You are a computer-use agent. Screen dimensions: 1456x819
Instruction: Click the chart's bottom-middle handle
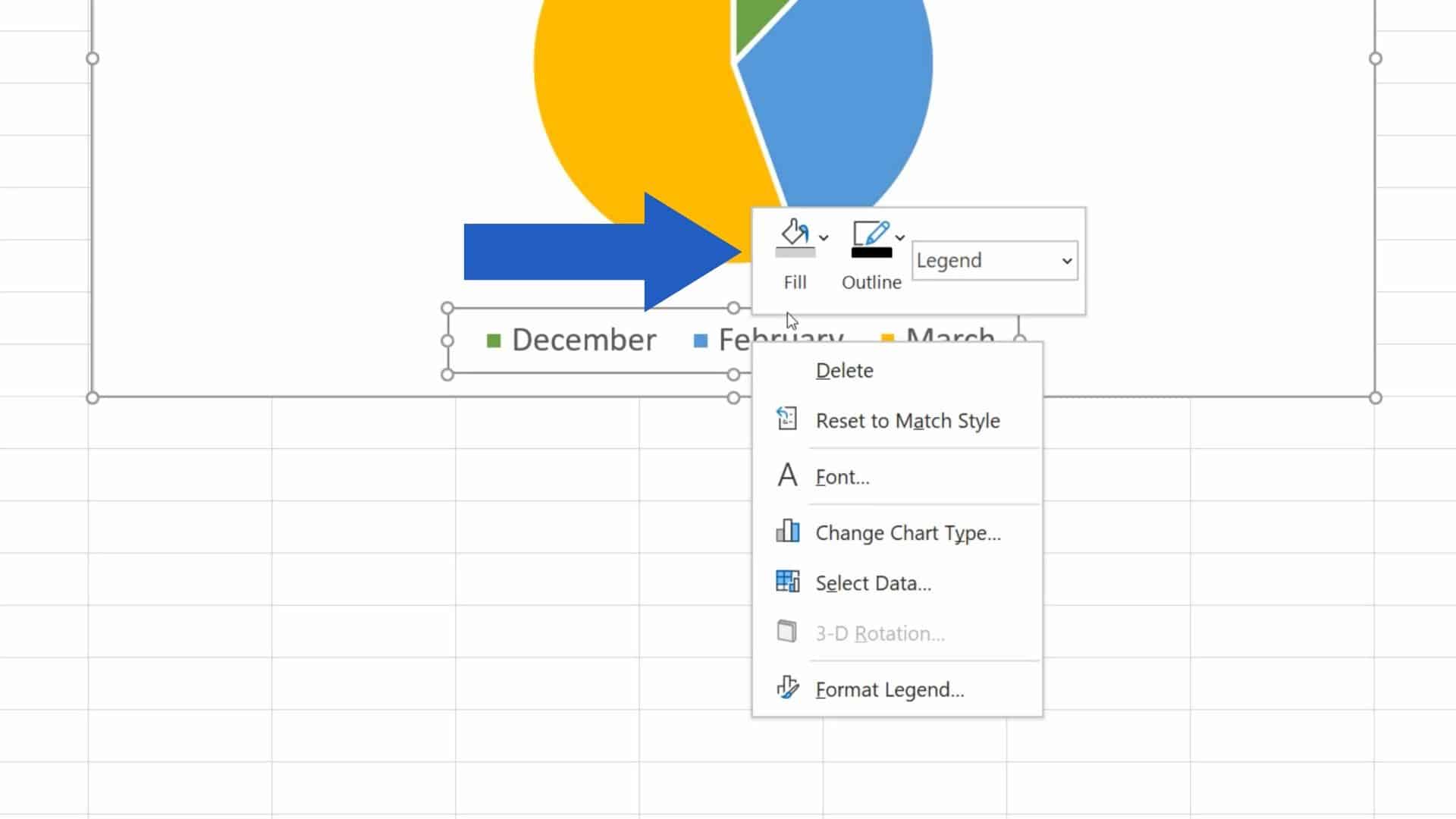pyautogui.click(x=733, y=397)
